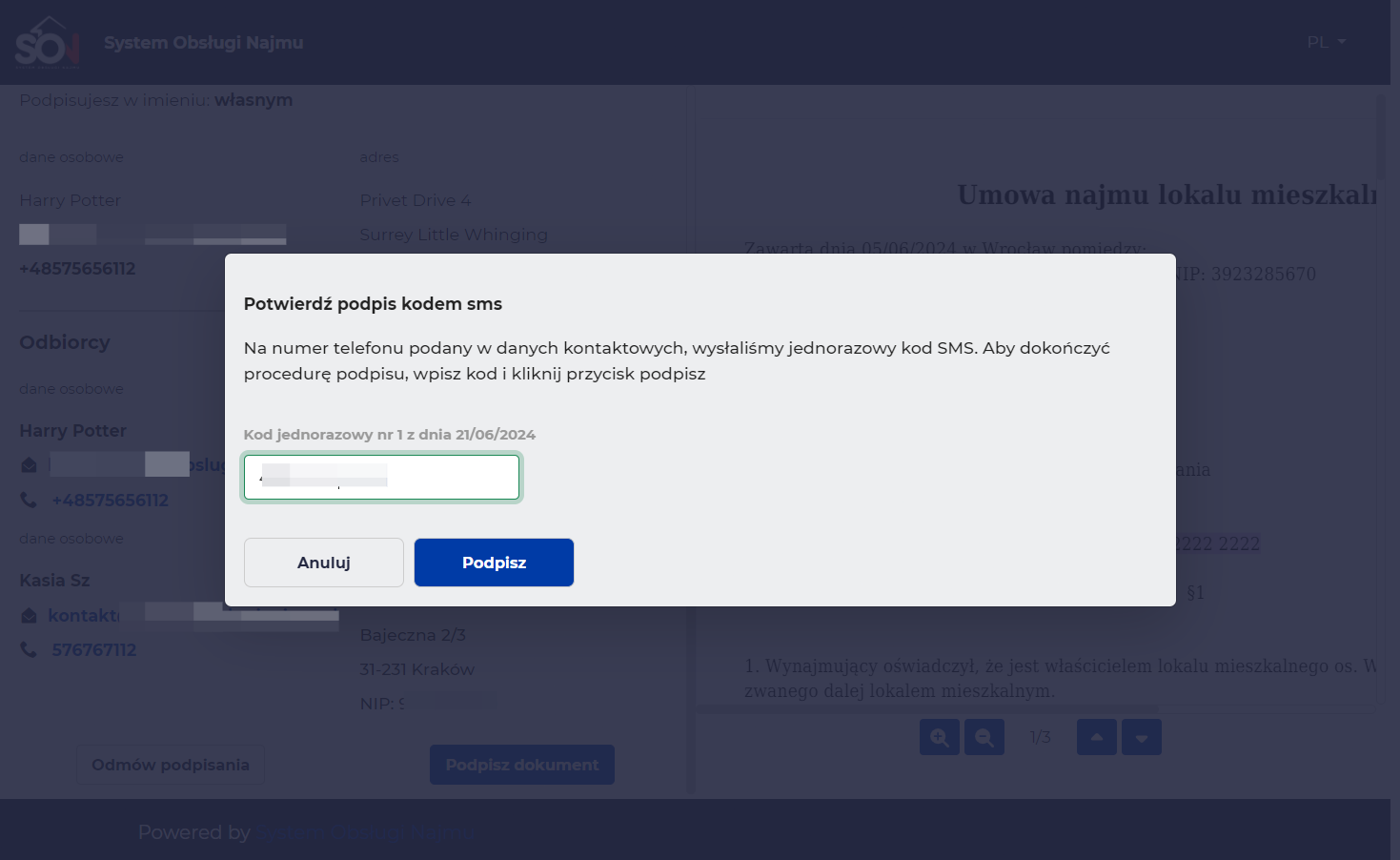The image size is (1400, 860).
Task: Click the Odbiorcy section heading
Action: [65, 342]
